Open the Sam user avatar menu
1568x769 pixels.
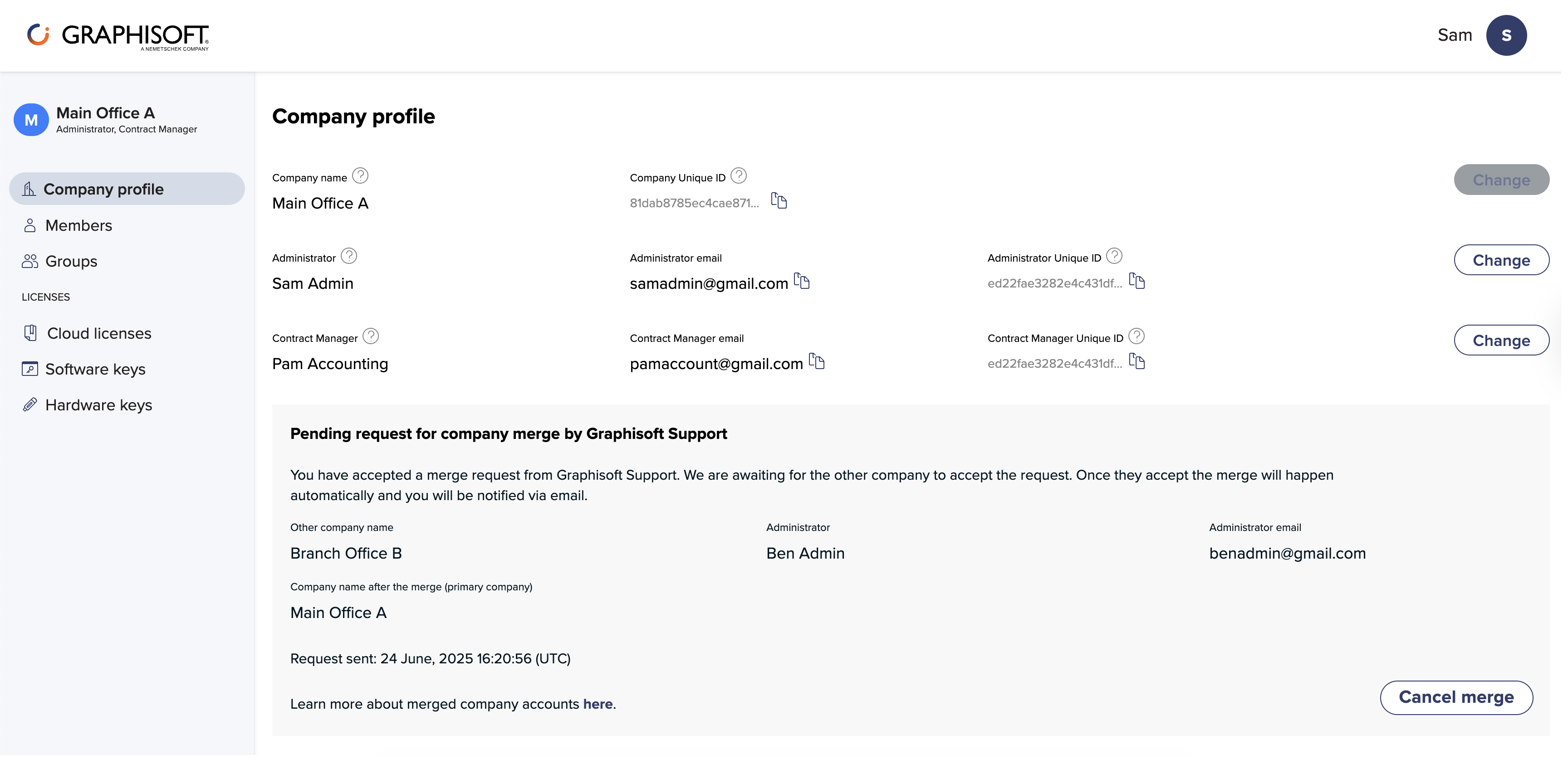click(x=1506, y=35)
